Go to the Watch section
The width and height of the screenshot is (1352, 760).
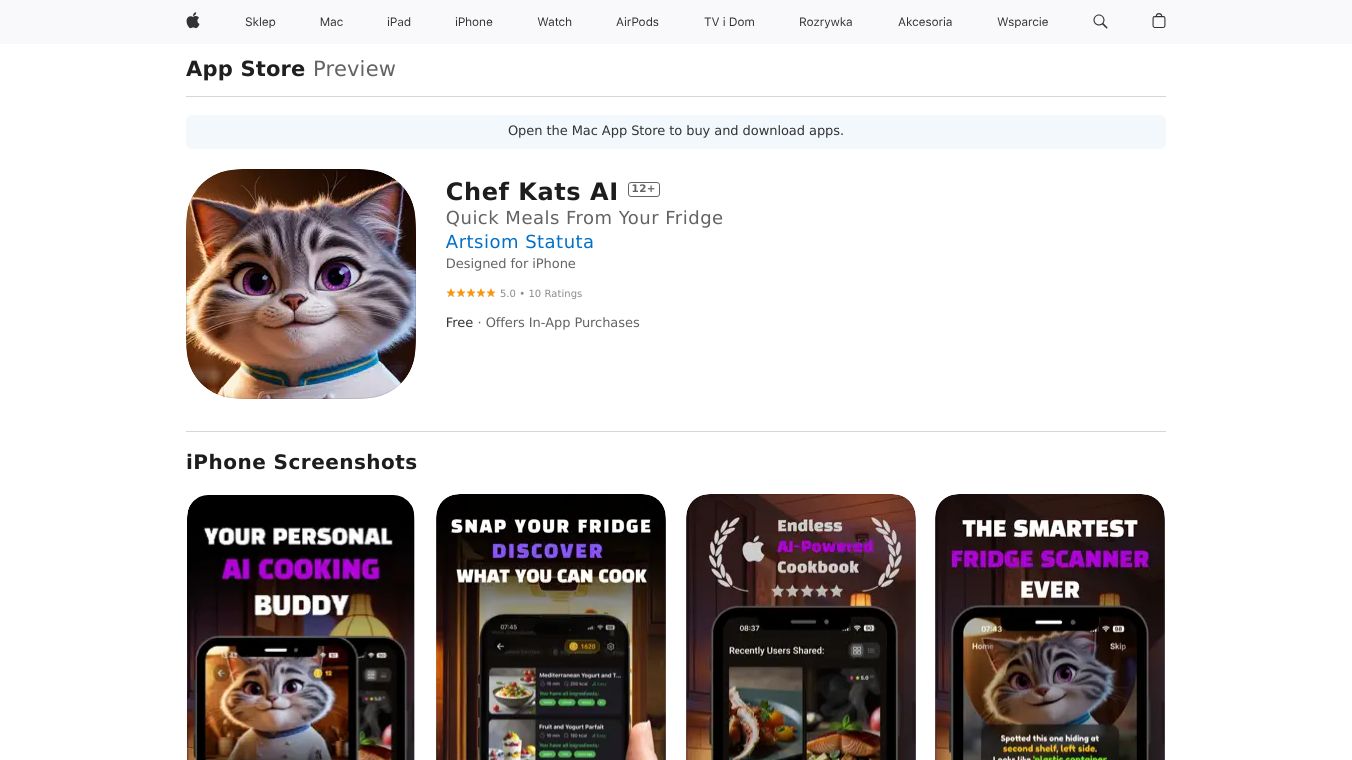coord(555,22)
